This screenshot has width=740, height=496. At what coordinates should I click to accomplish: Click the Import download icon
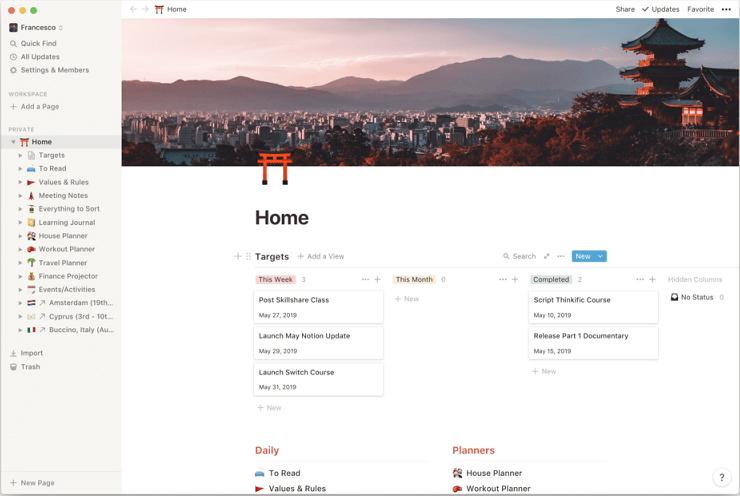pyautogui.click(x=13, y=353)
